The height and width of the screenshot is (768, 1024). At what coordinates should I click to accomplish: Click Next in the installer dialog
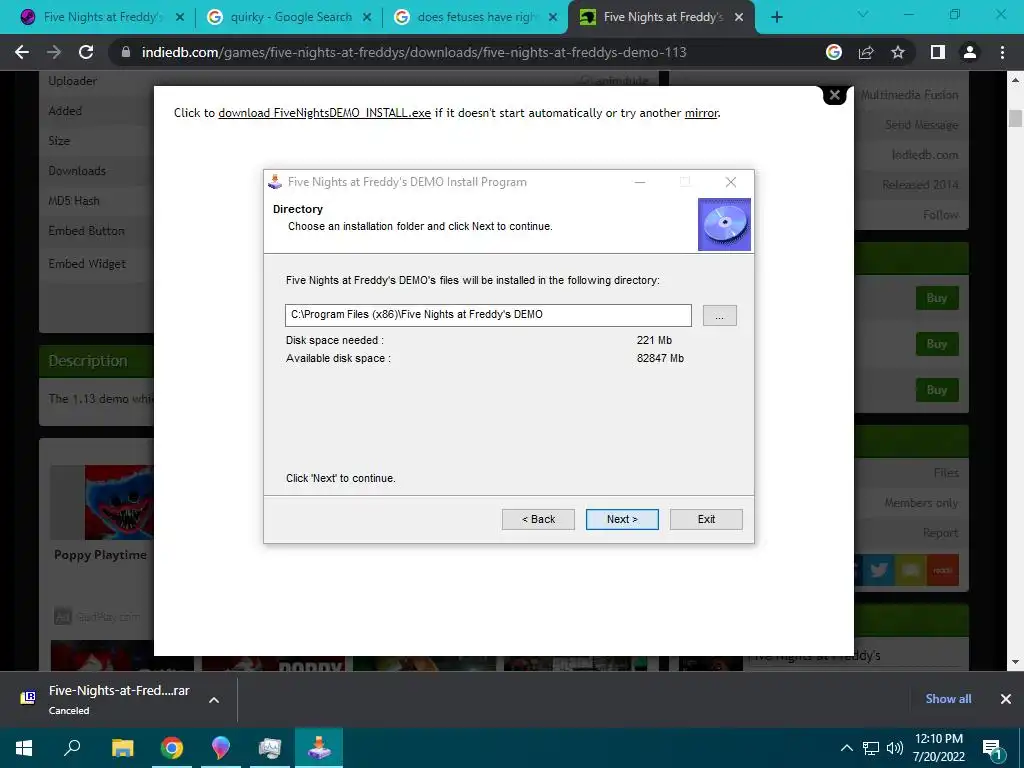pyautogui.click(x=622, y=519)
